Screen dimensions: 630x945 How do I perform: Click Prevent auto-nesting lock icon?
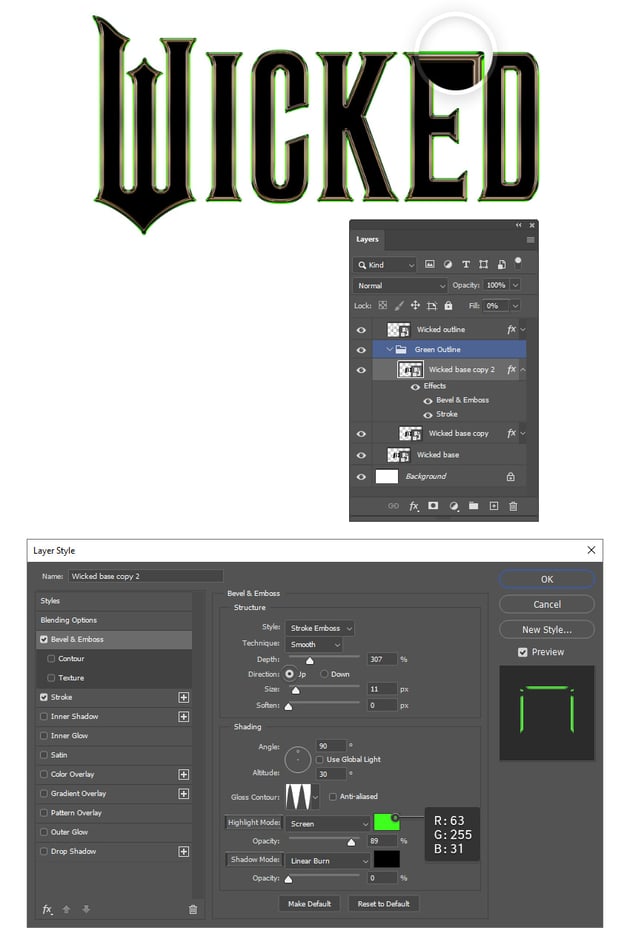tap(432, 306)
